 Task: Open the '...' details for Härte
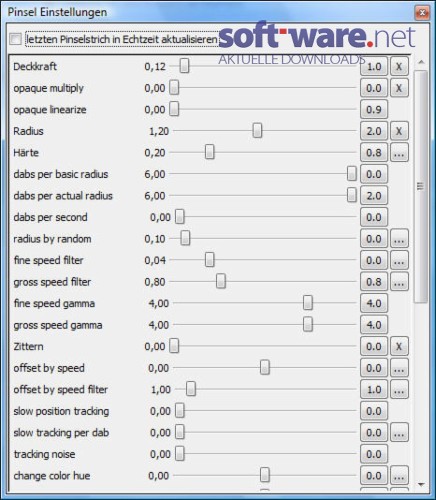pyautogui.click(x=399, y=153)
